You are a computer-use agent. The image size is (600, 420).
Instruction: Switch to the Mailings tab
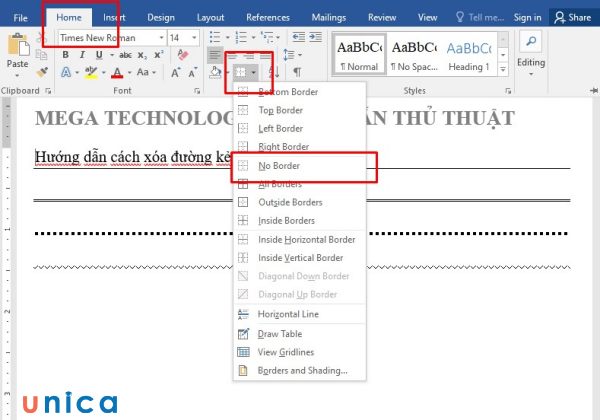coord(329,18)
